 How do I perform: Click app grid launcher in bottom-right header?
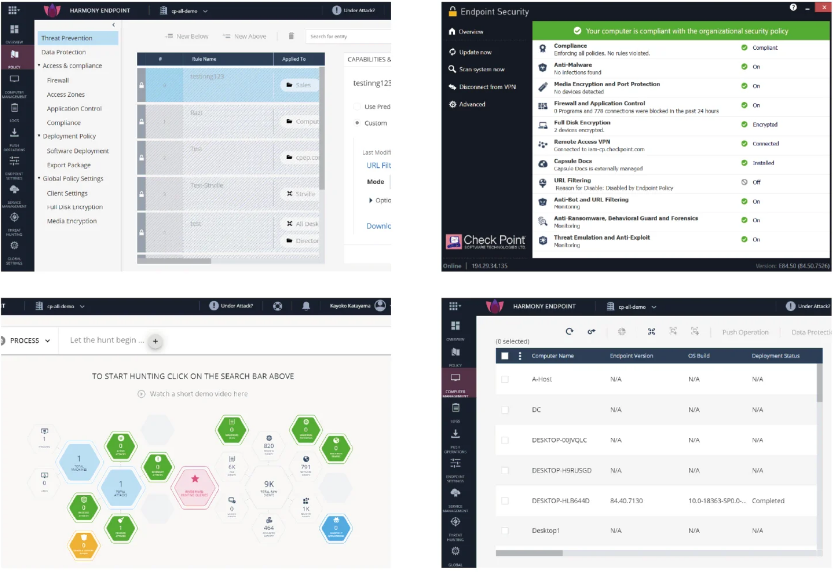click(x=454, y=306)
